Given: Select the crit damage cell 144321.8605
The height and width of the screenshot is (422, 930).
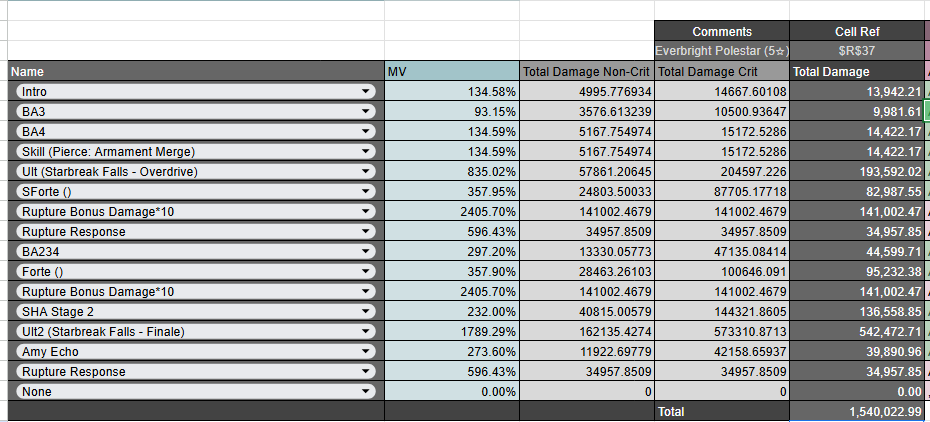Looking at the screenshot, I should [722, 312].
